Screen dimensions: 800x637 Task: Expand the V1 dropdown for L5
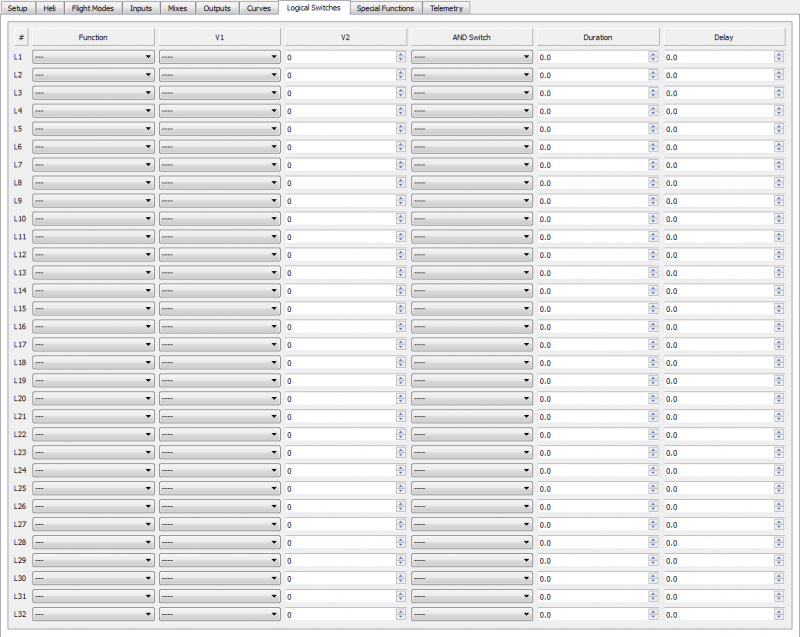click(x=219, y=129)
